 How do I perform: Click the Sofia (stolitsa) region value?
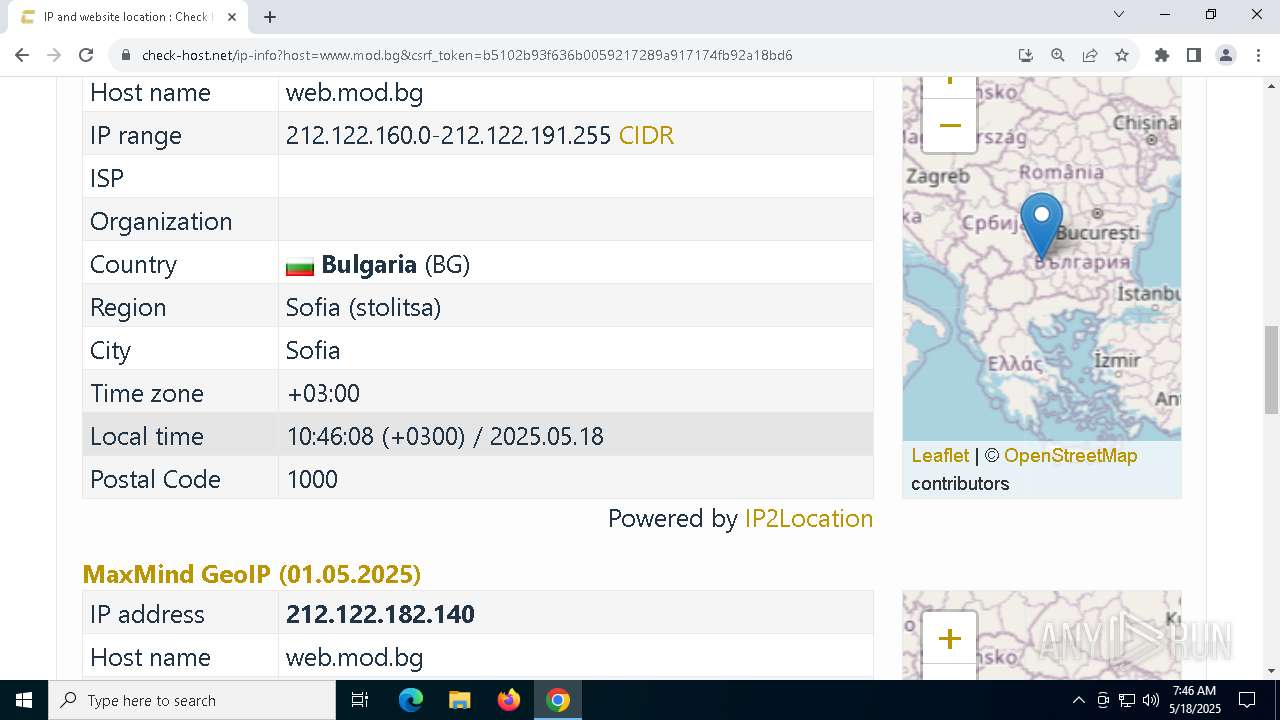(x=363, y=307)
